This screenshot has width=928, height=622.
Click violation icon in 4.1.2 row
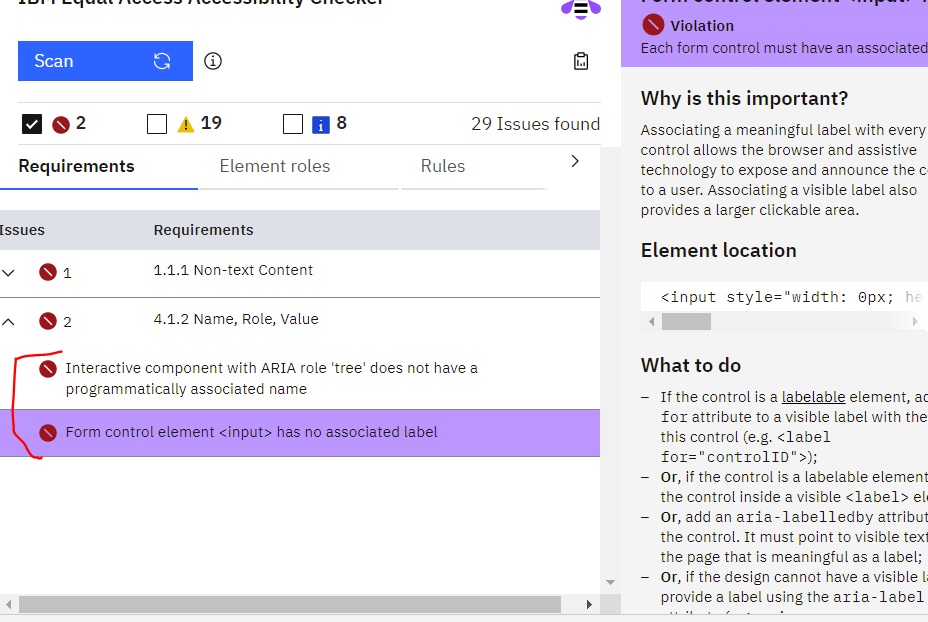[48, 321]
